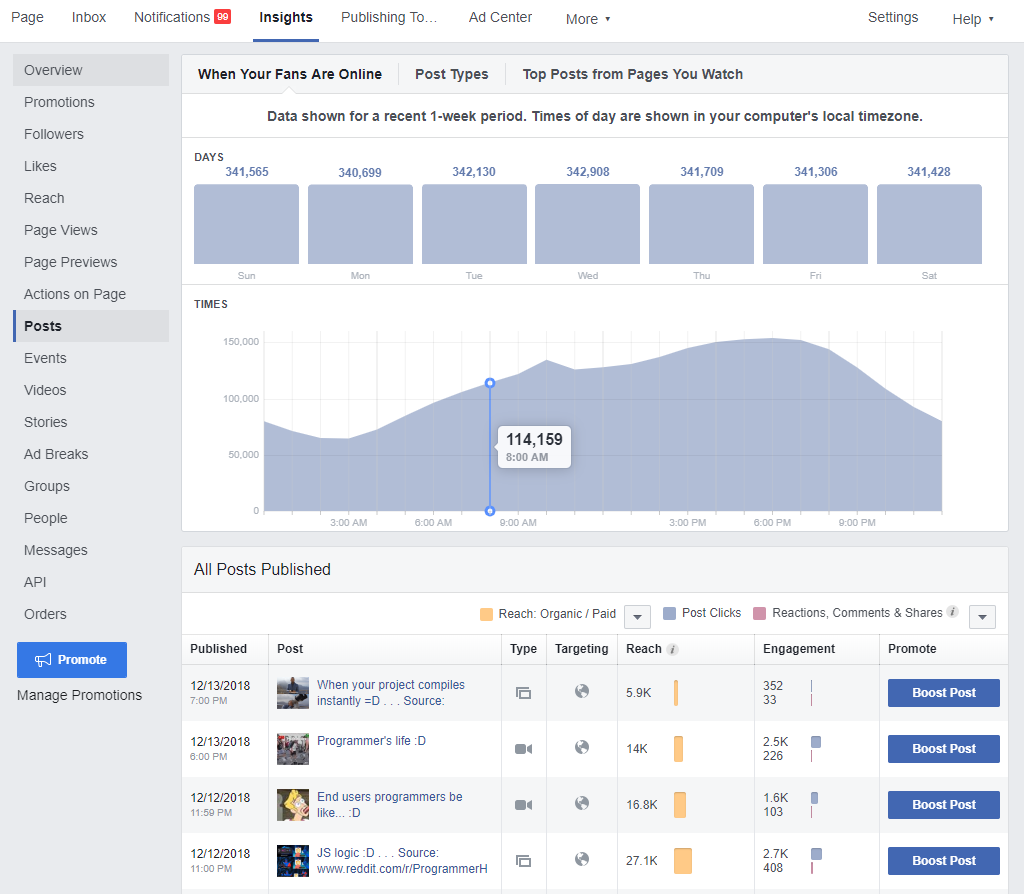Open the Manage Promotions link
This screenshot has height=894, width=1024.
tap(79, 695)
